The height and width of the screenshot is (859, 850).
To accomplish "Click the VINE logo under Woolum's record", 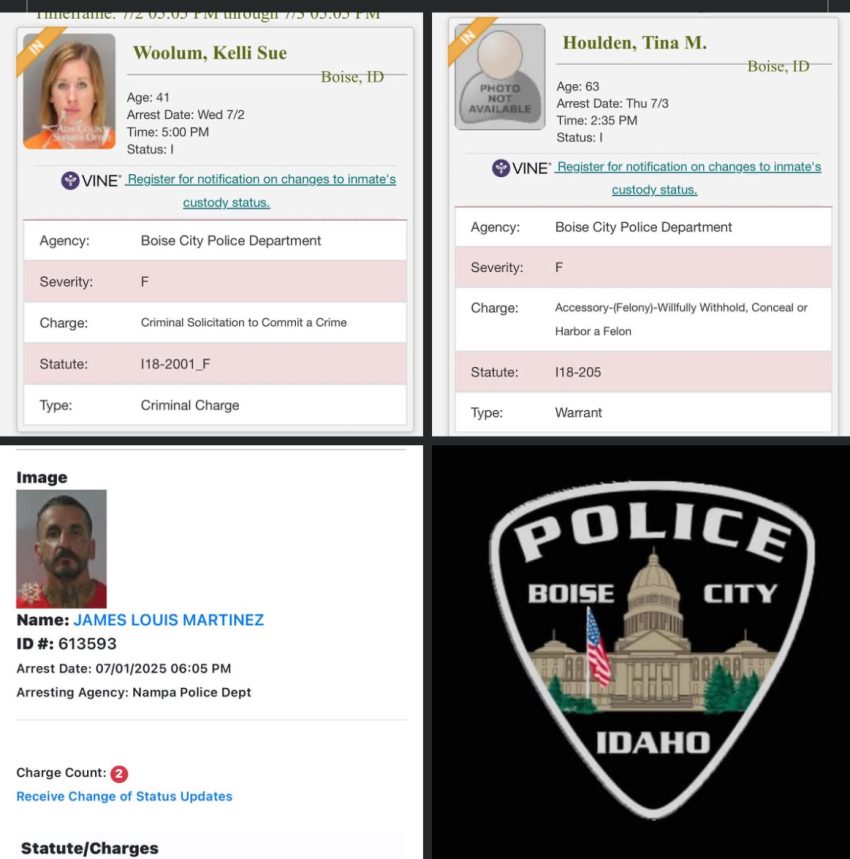I will [x=91, y=180].
